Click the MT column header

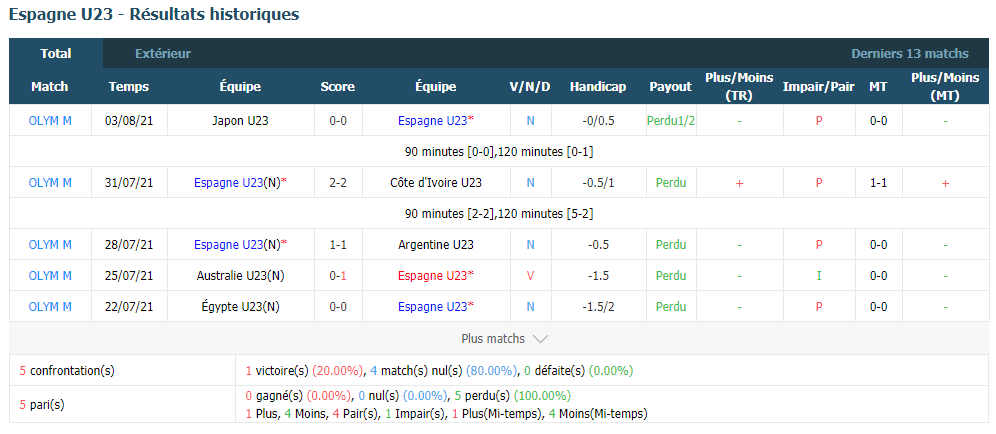[x=878, y=86]
